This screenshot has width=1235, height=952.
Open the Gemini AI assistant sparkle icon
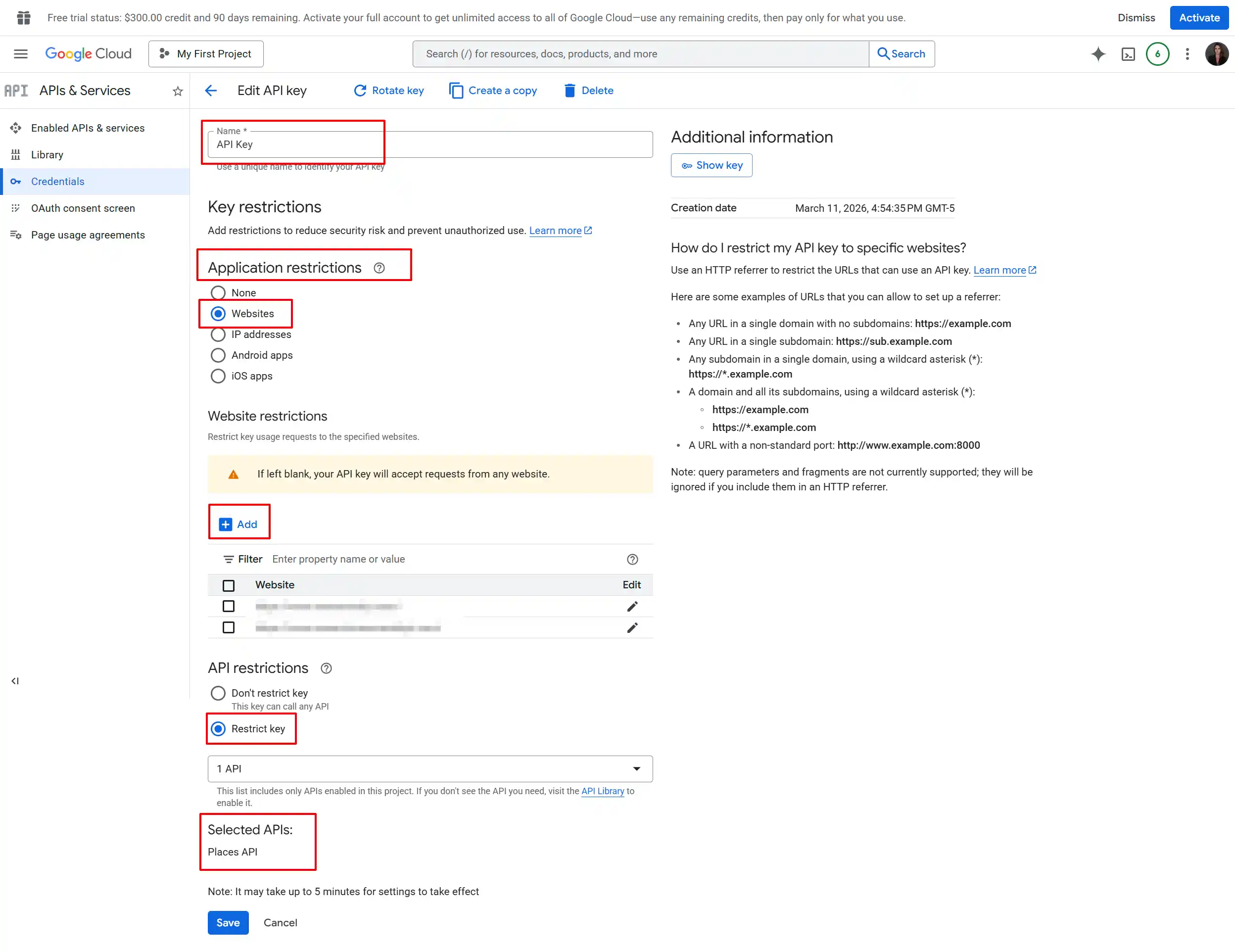coord(1098,54)
